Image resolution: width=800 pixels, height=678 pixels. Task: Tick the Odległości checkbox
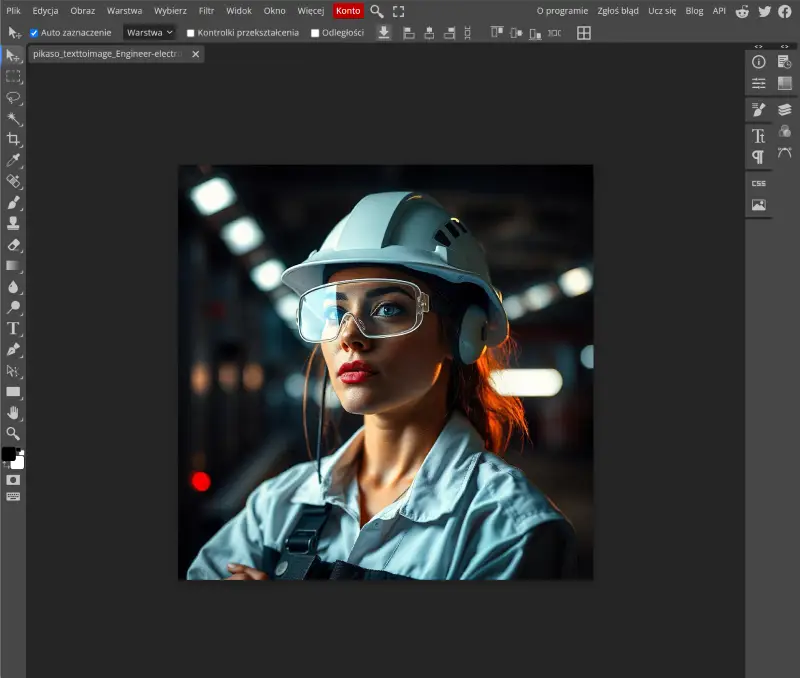315,33
